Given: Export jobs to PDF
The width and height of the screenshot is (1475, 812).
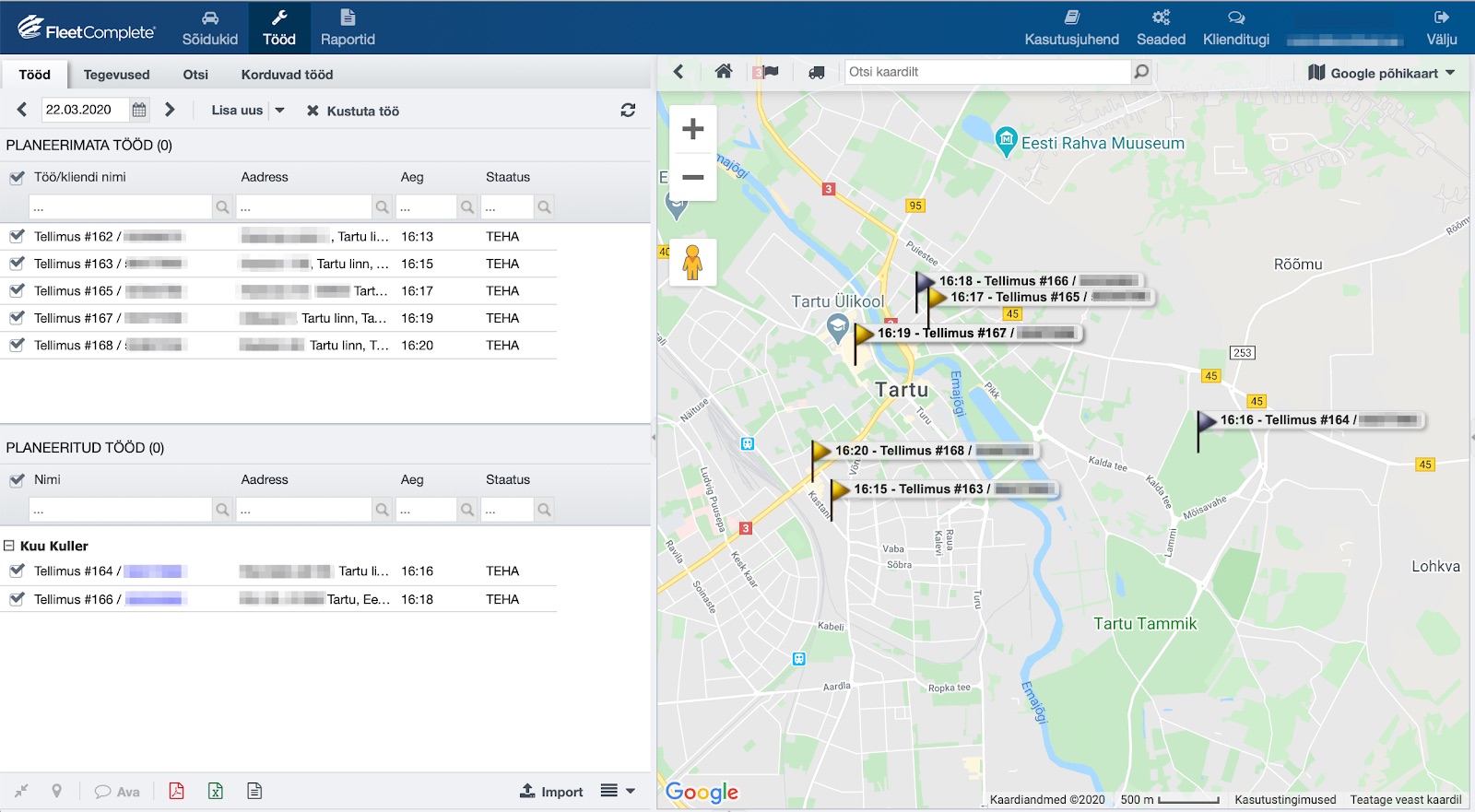Looking at the screenshot, I should coord(176,791).
